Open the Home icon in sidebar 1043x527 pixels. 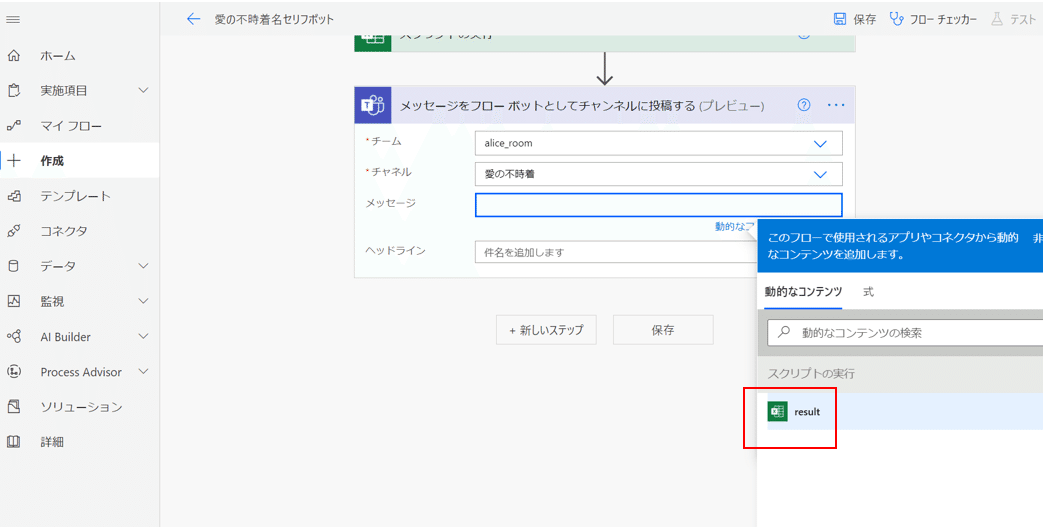(14, 56)
